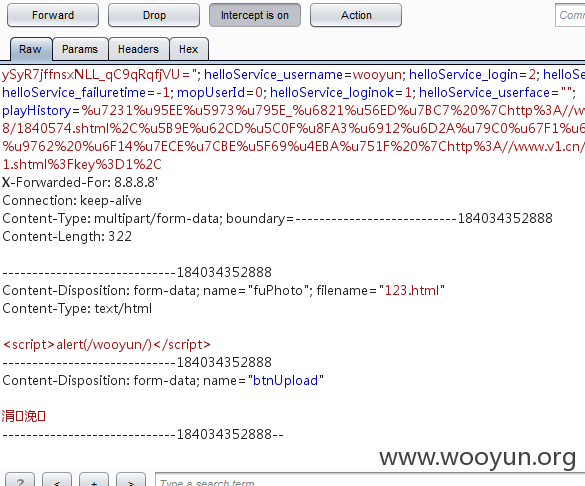Open the Hex tab
Image resolution: width=585 pixels, height=486 pixels.
189,49
